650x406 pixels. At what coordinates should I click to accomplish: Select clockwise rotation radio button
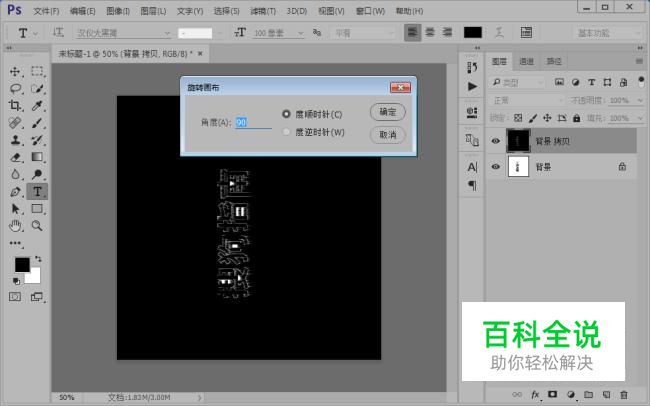pos(286,114)
